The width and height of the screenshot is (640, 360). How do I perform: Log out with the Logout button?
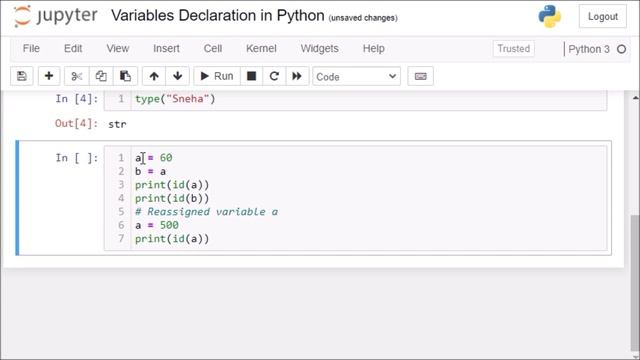(602, 16)
